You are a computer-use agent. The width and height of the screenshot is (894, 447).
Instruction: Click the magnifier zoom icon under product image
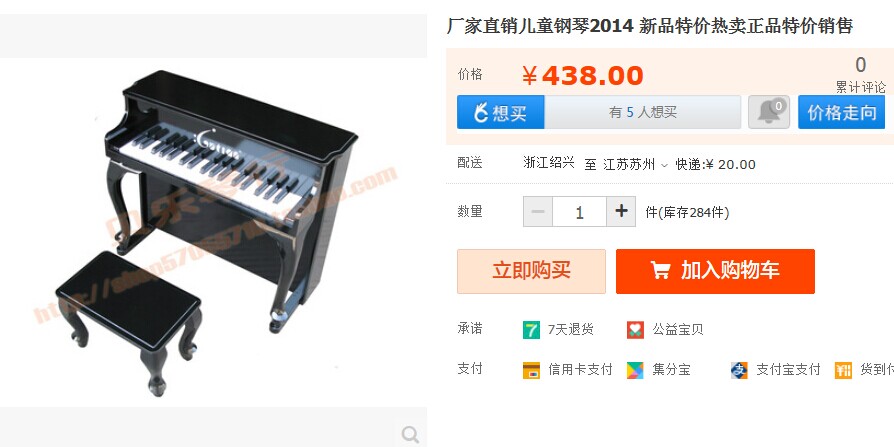pyautogui.click(x=410, y=434)
